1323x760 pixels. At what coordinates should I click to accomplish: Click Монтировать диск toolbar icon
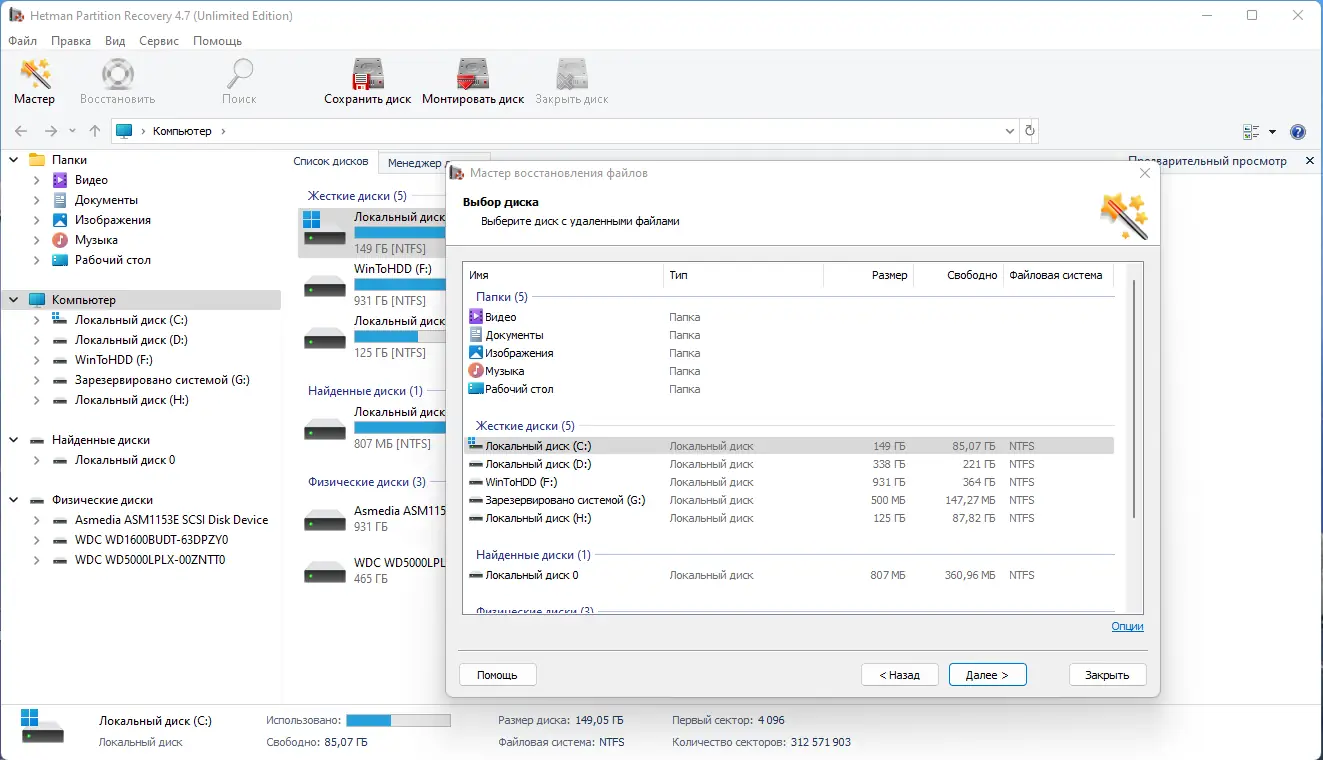[x=473, y=75]
